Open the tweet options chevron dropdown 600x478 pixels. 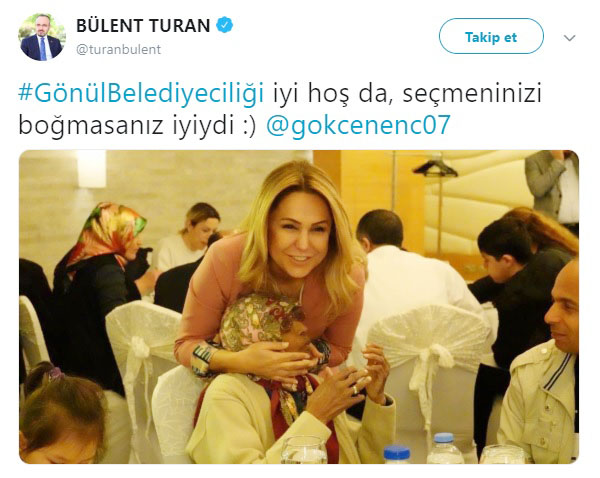(569, 38)
